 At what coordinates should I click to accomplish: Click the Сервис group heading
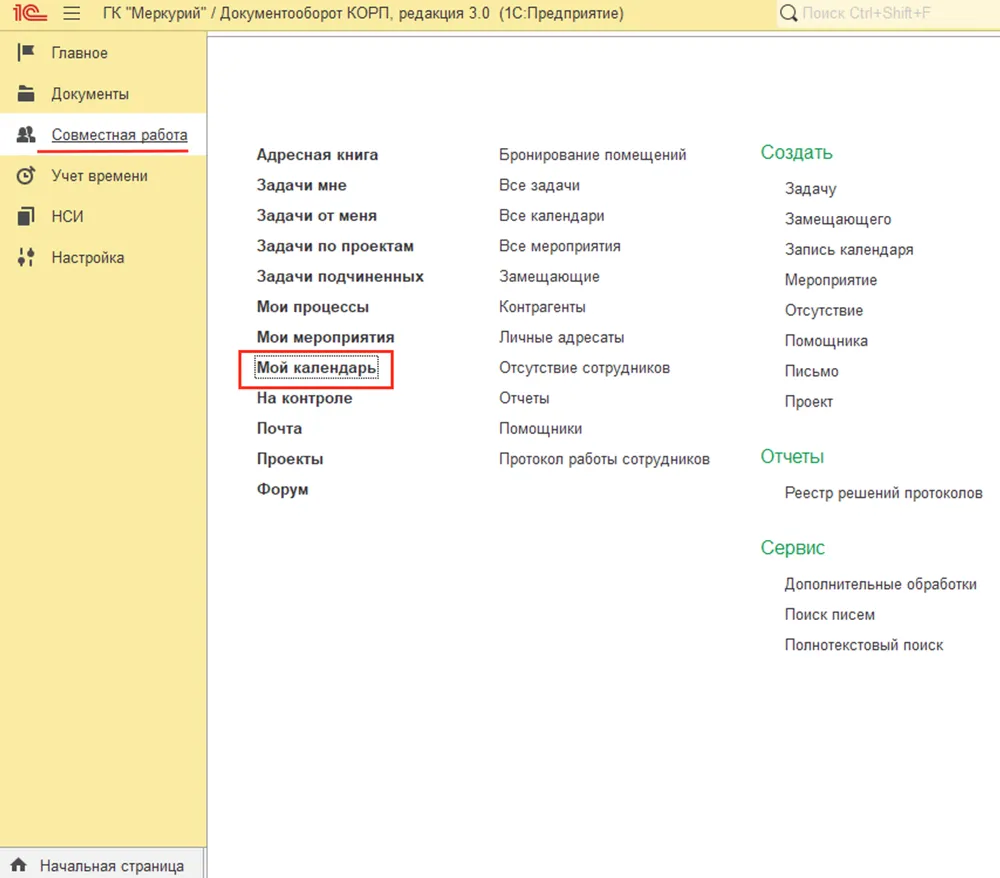click(792, 548)
